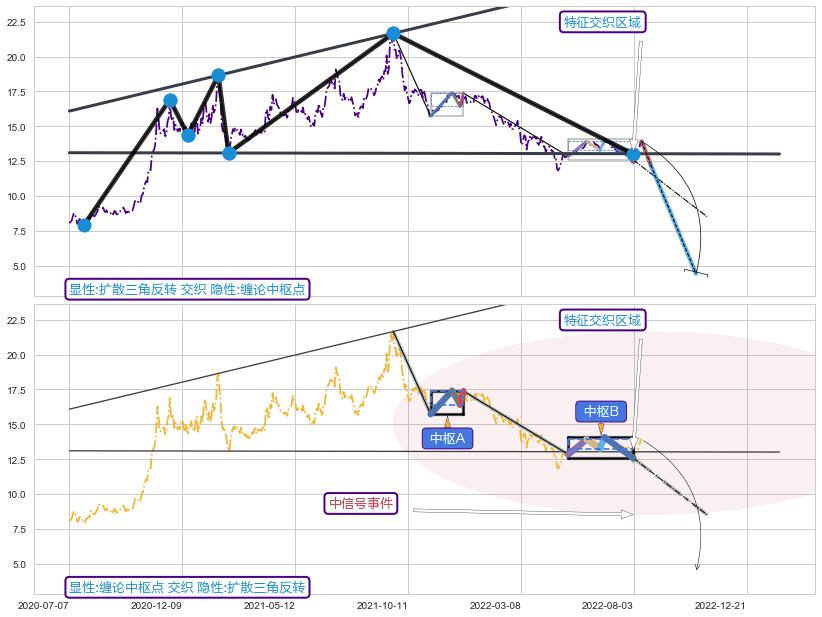
Task: Select the highest blue peak marker near 2021-10
Action: 393,34
